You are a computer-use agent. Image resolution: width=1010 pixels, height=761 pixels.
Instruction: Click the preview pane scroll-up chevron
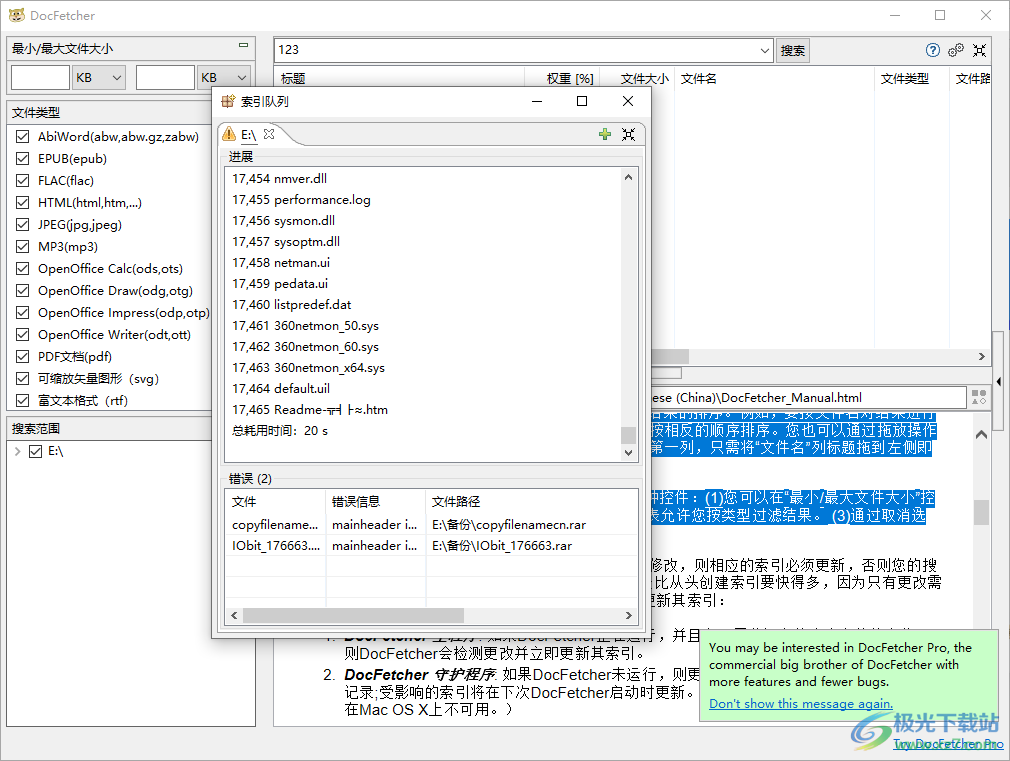coord(981,435)
